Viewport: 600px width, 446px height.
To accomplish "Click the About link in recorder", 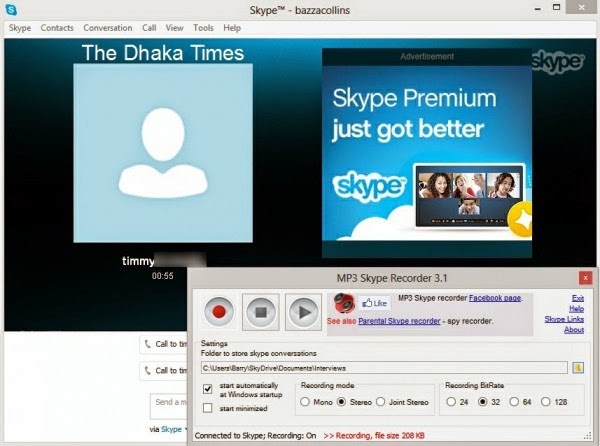I will (x=574, y=329).
